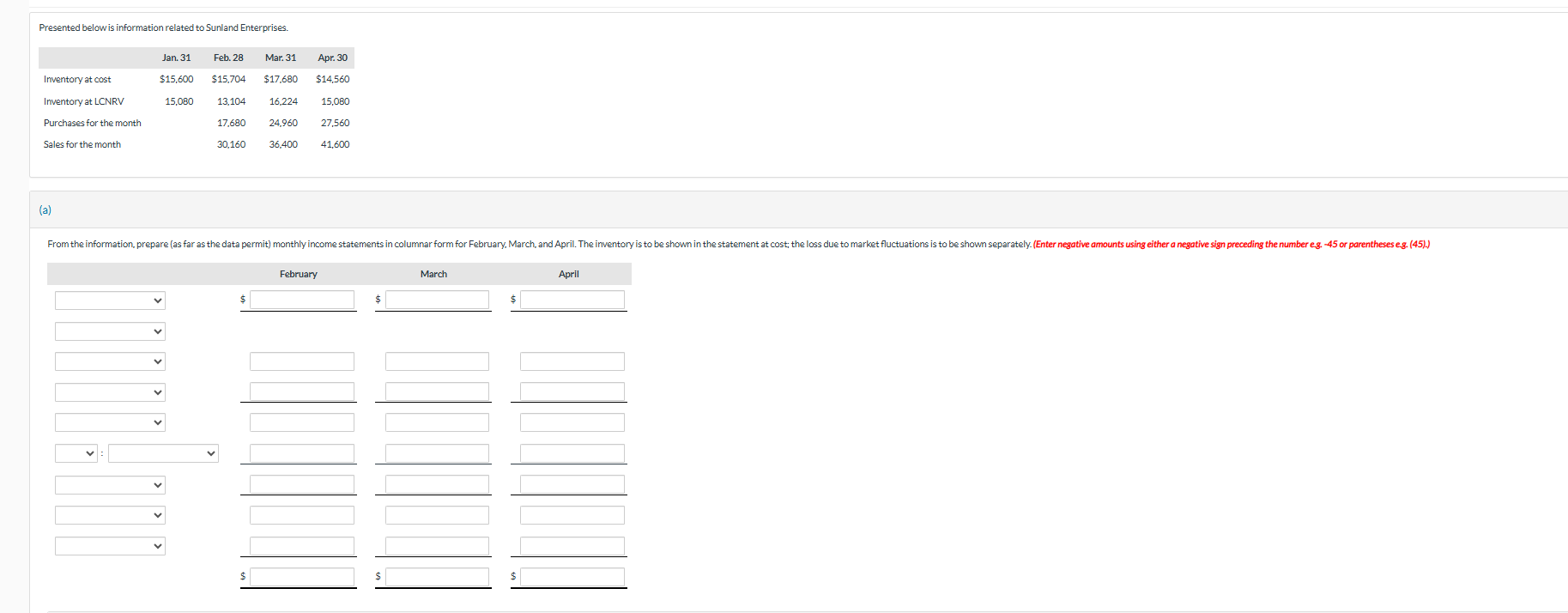The image size is (1568, 613).
Task: Click the '$15,704' inventory cost value
Action: 229,79
